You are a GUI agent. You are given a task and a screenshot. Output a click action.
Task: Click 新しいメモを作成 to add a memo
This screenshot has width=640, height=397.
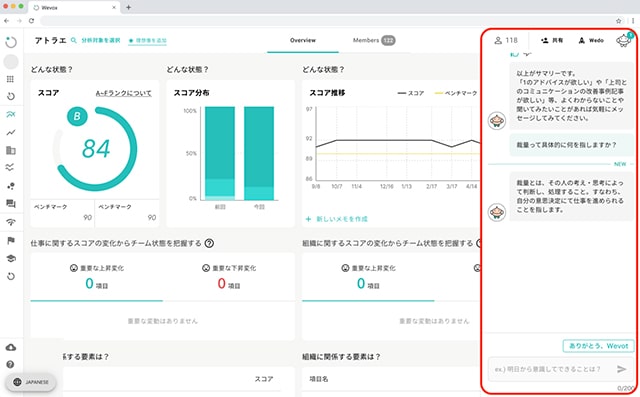pos(337,219)
